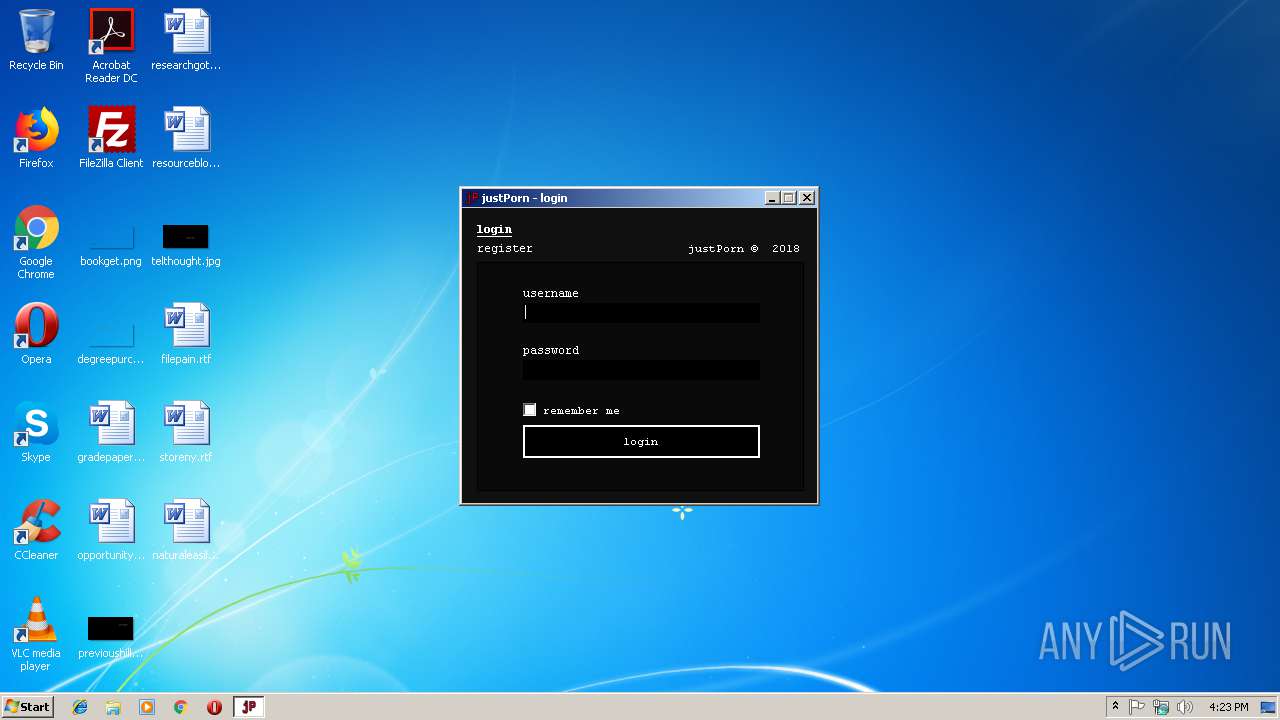Show hidden system tray icons

(1115, 707)
